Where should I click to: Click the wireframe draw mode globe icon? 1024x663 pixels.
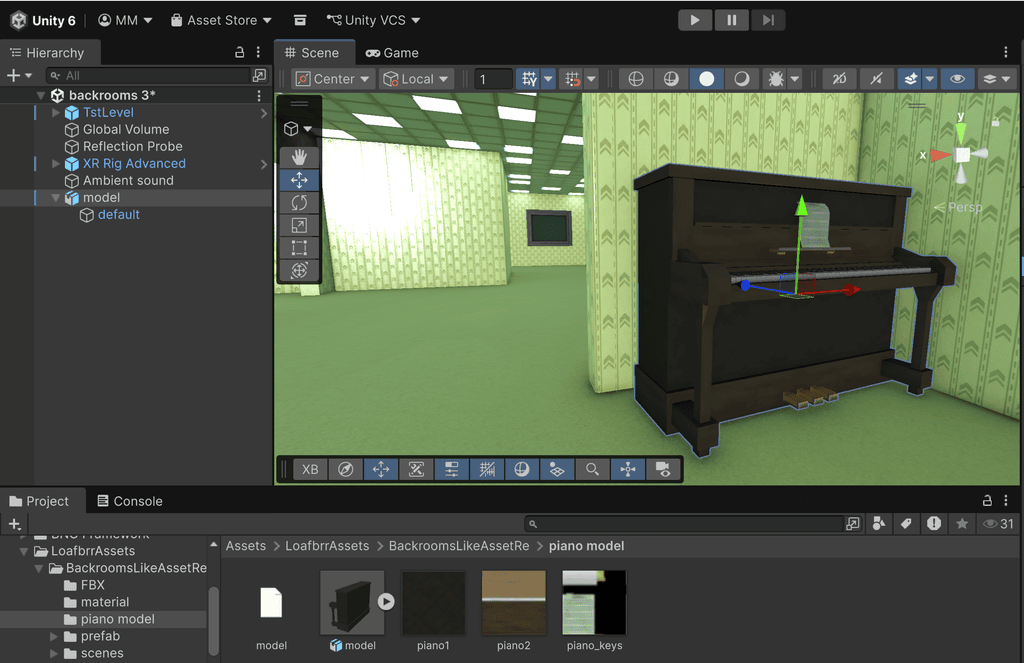click(x=635, y=79)
